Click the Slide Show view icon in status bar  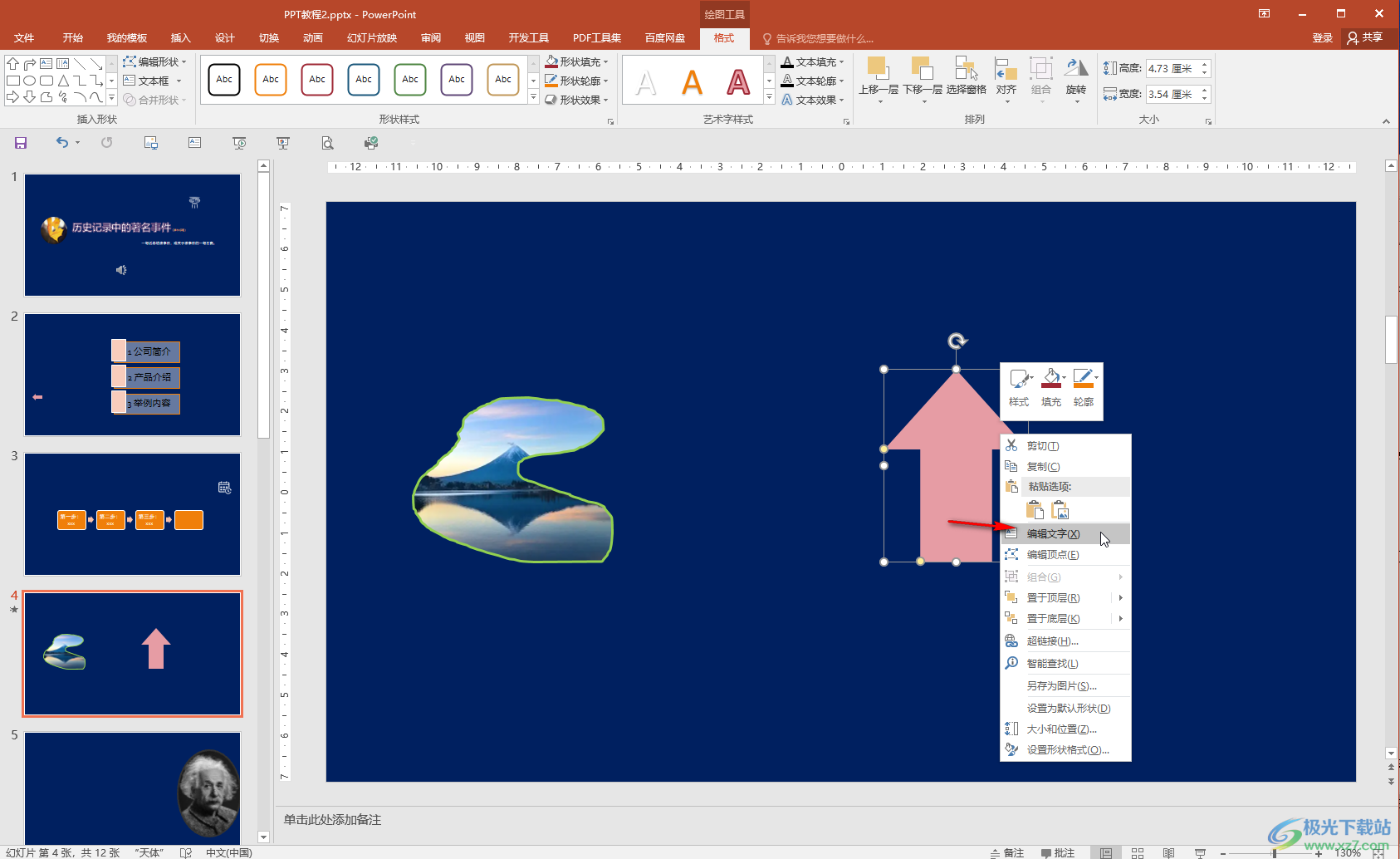[1200, 853]
